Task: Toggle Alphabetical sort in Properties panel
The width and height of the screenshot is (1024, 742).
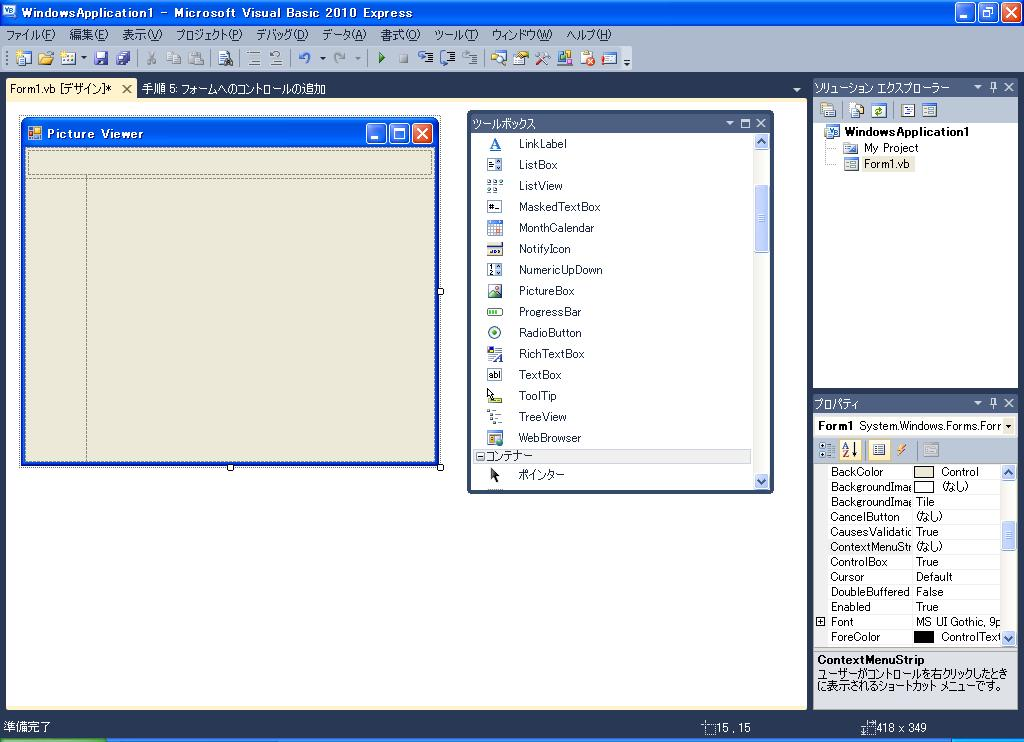Action: pos(850,449)
